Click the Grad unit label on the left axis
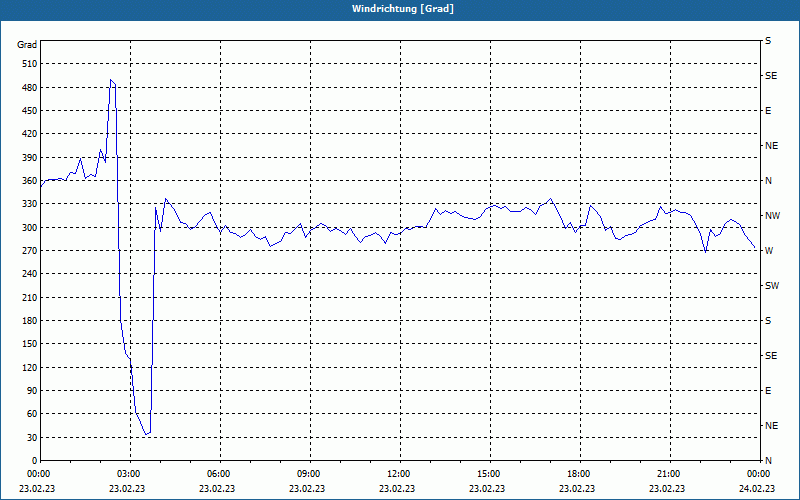 pos(27,45)
